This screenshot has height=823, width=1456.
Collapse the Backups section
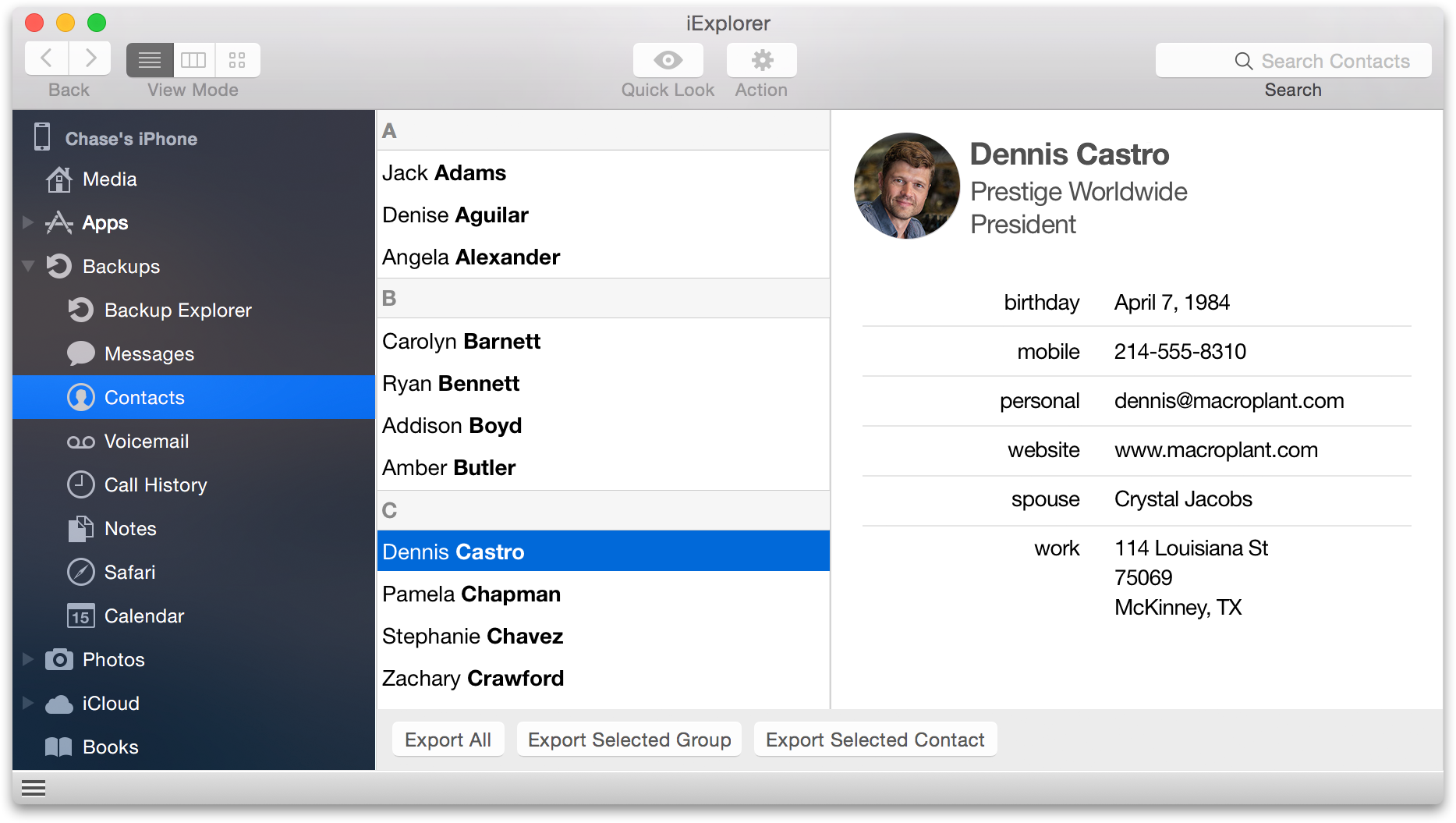(28, 266)
